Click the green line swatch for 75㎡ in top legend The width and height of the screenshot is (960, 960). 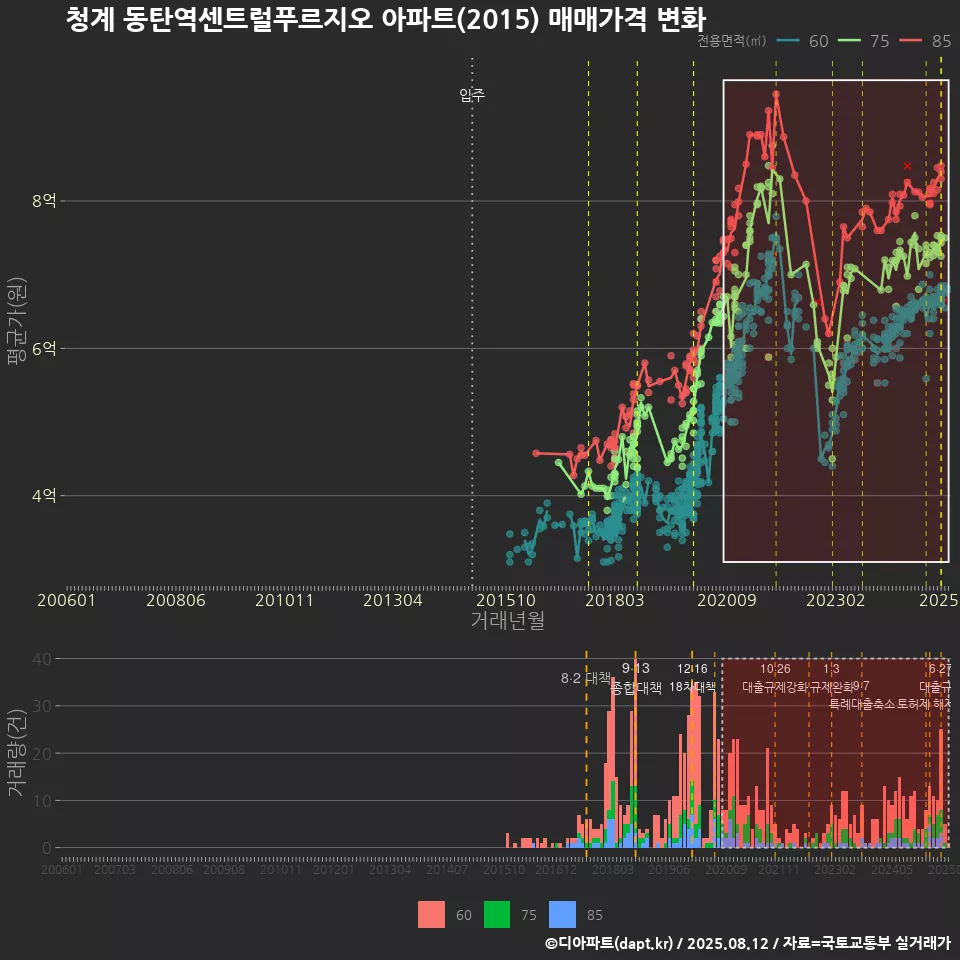click(x=849, y=41)
